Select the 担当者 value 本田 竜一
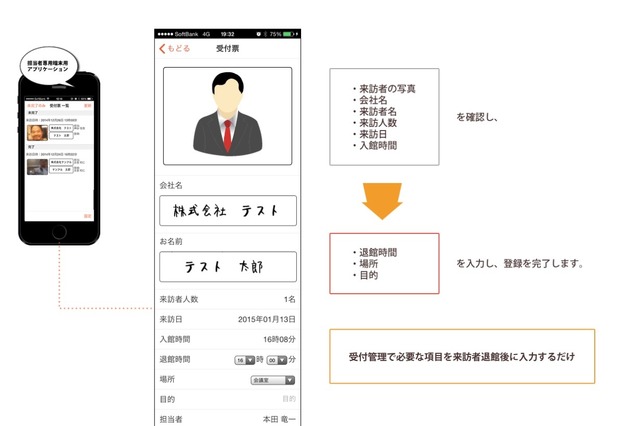Viewport: 640px width, 426px height. pos(279,419)
